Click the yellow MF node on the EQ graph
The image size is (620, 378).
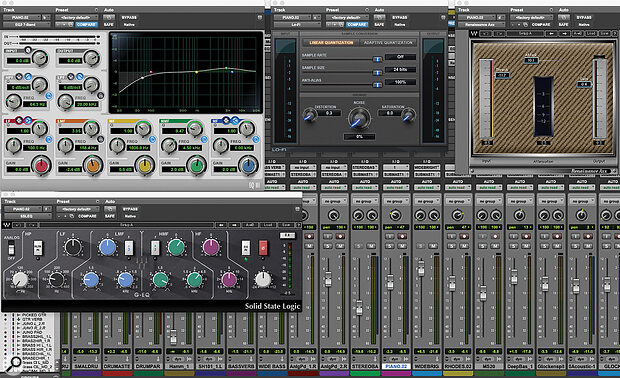[x=197, y=72]
